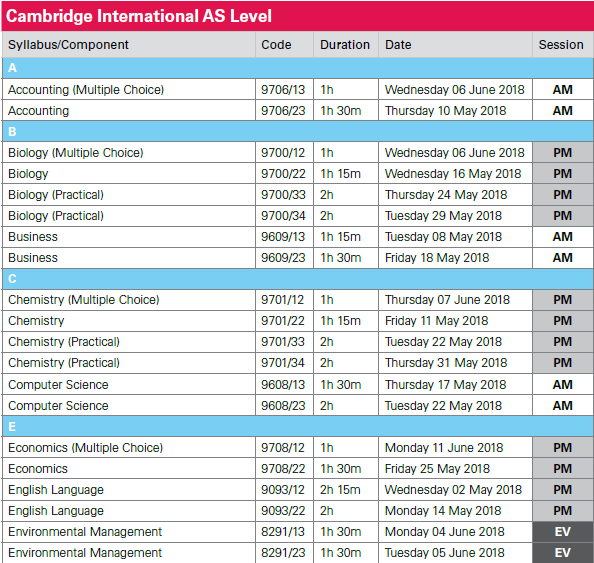This screenshot has height=563, width=594.
Task: Click the blue section E heading row
Action: point(297,427)
